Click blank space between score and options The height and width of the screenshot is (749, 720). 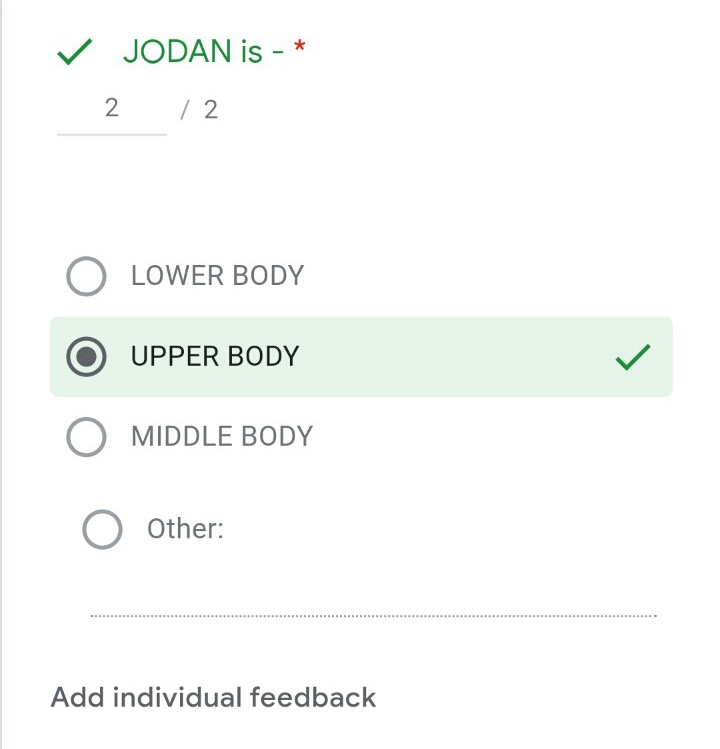point(360,190)
